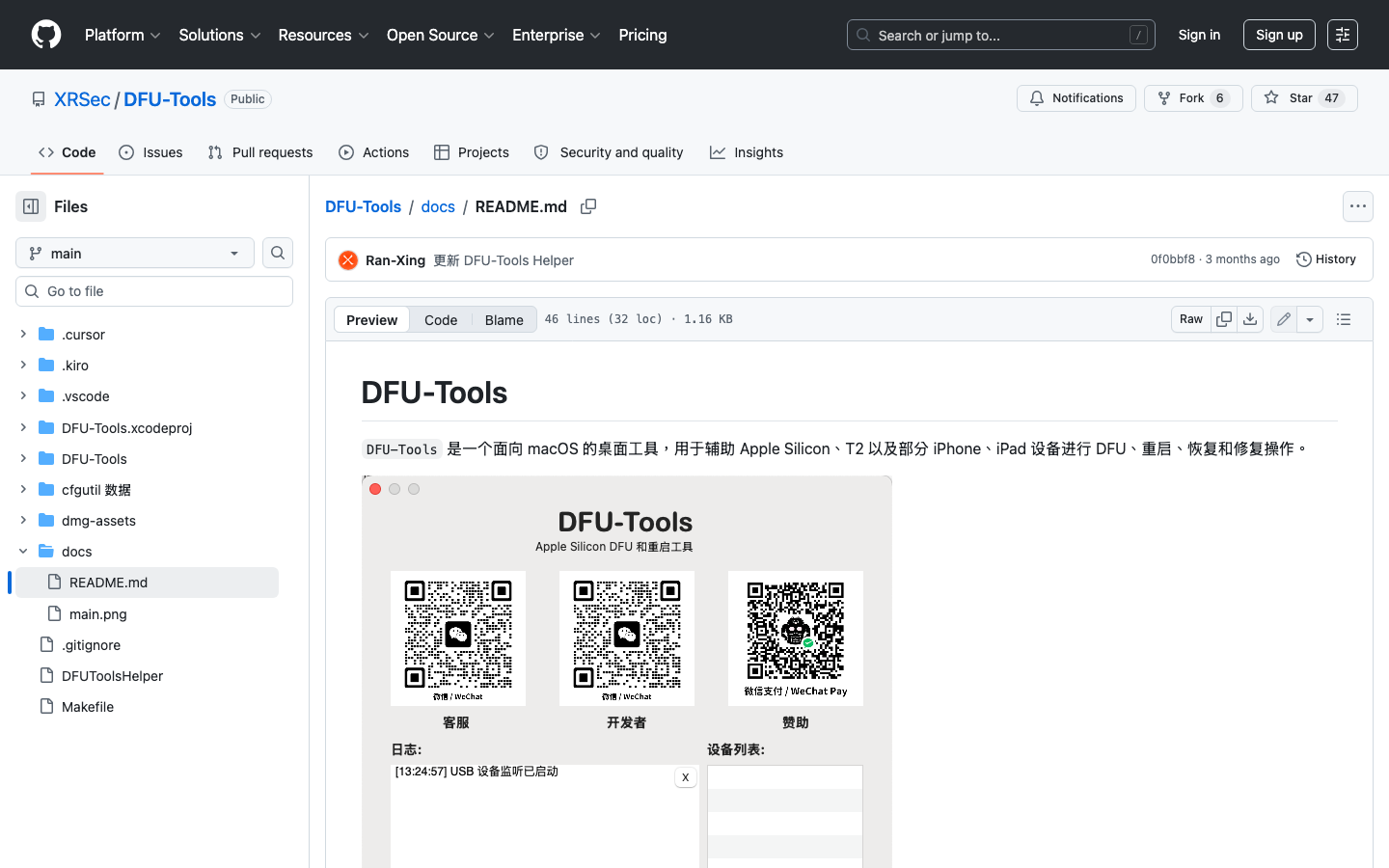This screenshot has width=1389, height=868.
Task: Focus the Go to file field
Action: pyautogui.click(x=154, y=291)
